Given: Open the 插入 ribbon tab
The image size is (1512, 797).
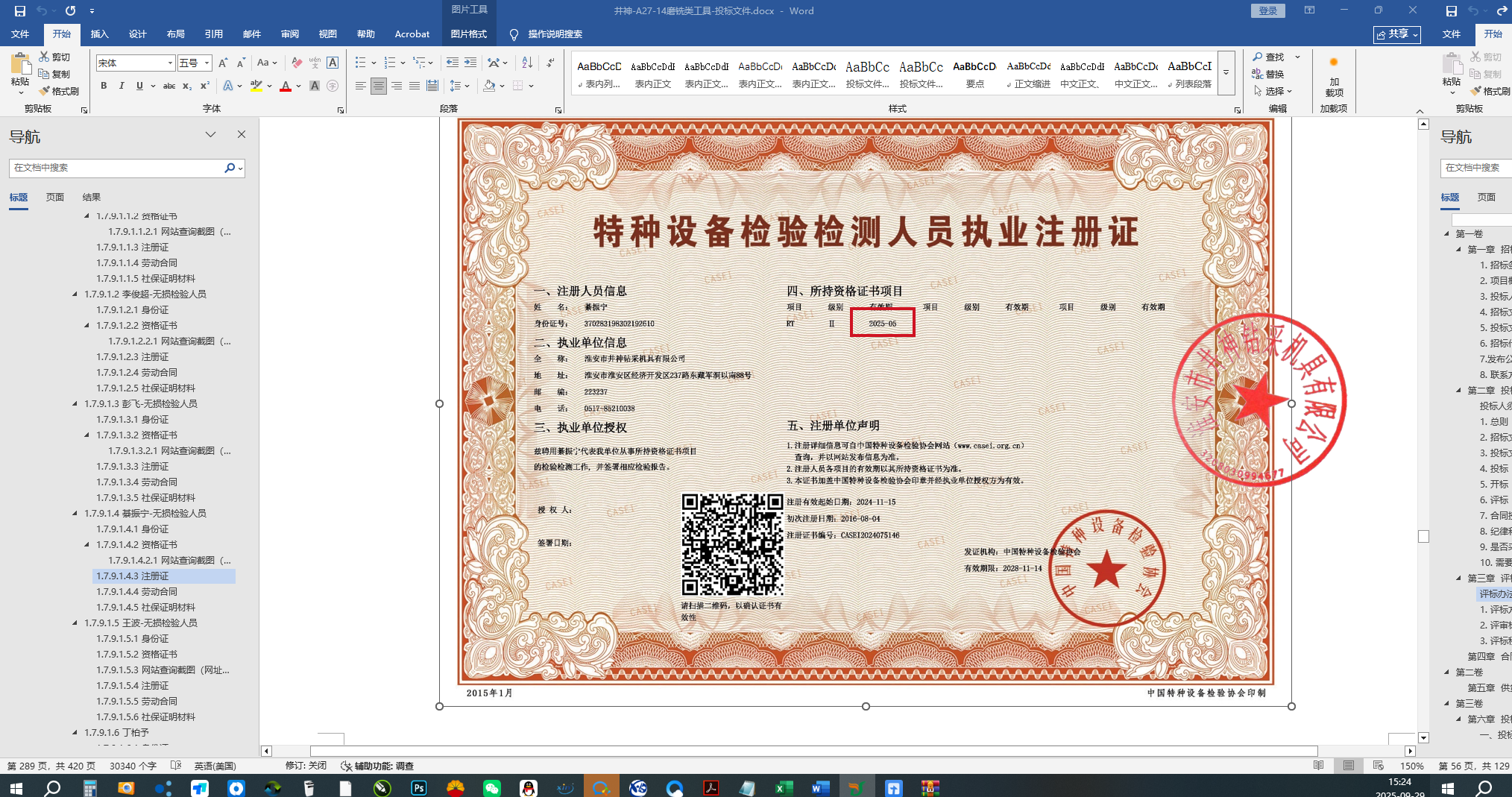Looking at the screenshot, I should [99, 34].
